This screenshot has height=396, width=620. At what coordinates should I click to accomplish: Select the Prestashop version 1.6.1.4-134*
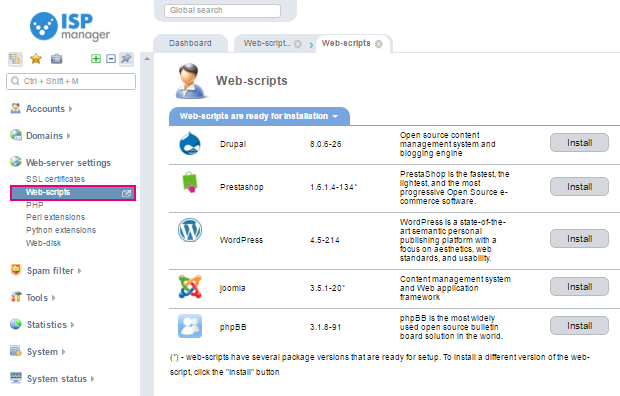coord(333,187)
